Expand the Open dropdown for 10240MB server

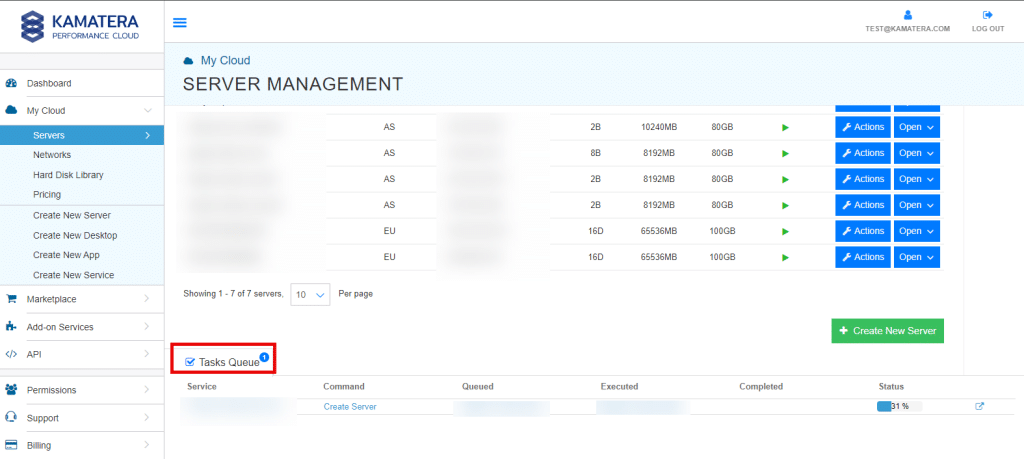pos(916,127)
